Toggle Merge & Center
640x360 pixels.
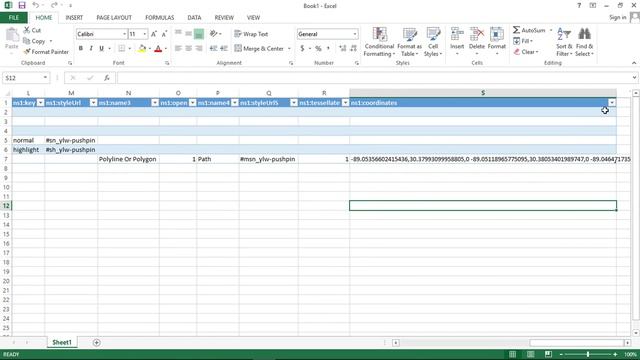pyautogui.click(x=259, y=49)
